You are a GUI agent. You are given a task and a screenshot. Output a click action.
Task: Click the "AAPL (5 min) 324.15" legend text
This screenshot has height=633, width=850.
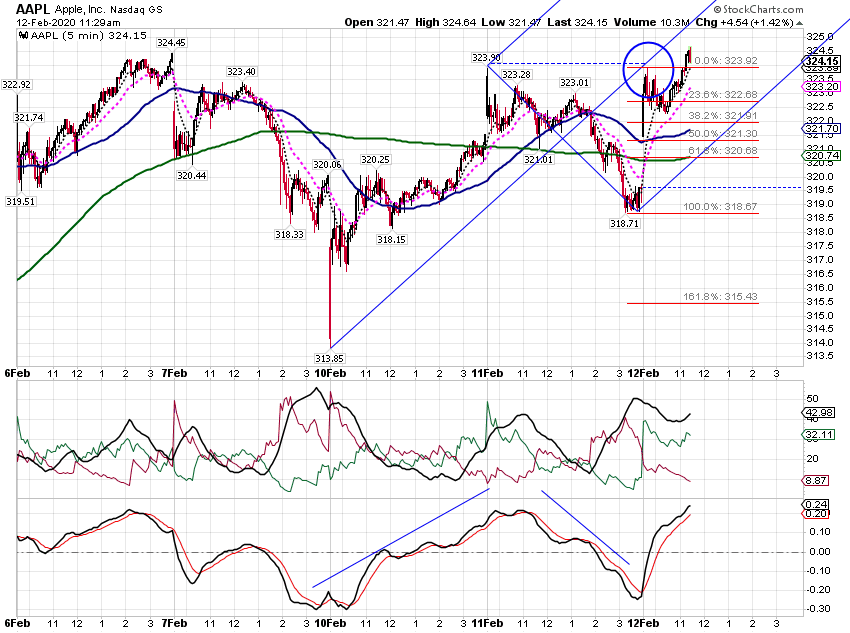(x=88, y=36)
